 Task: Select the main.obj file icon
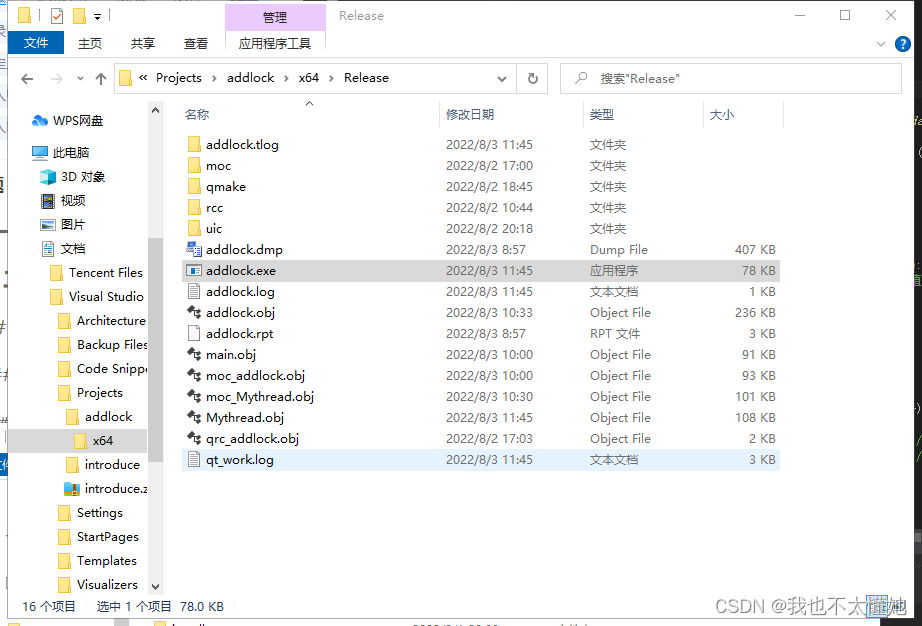click(x=194, y=354)
